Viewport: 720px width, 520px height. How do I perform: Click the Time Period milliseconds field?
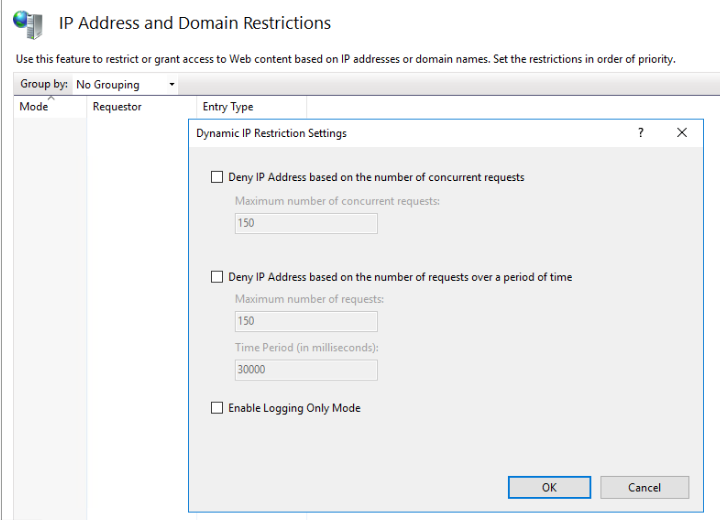tap(306, 370)
